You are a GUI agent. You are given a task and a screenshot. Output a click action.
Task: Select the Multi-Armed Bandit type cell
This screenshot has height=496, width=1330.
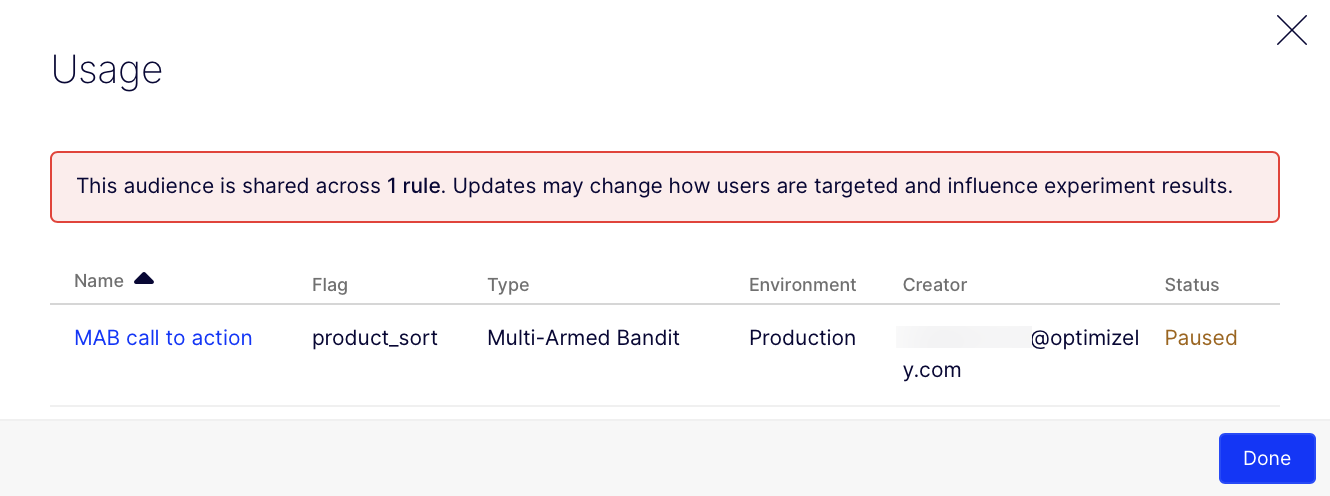(583, 338)
